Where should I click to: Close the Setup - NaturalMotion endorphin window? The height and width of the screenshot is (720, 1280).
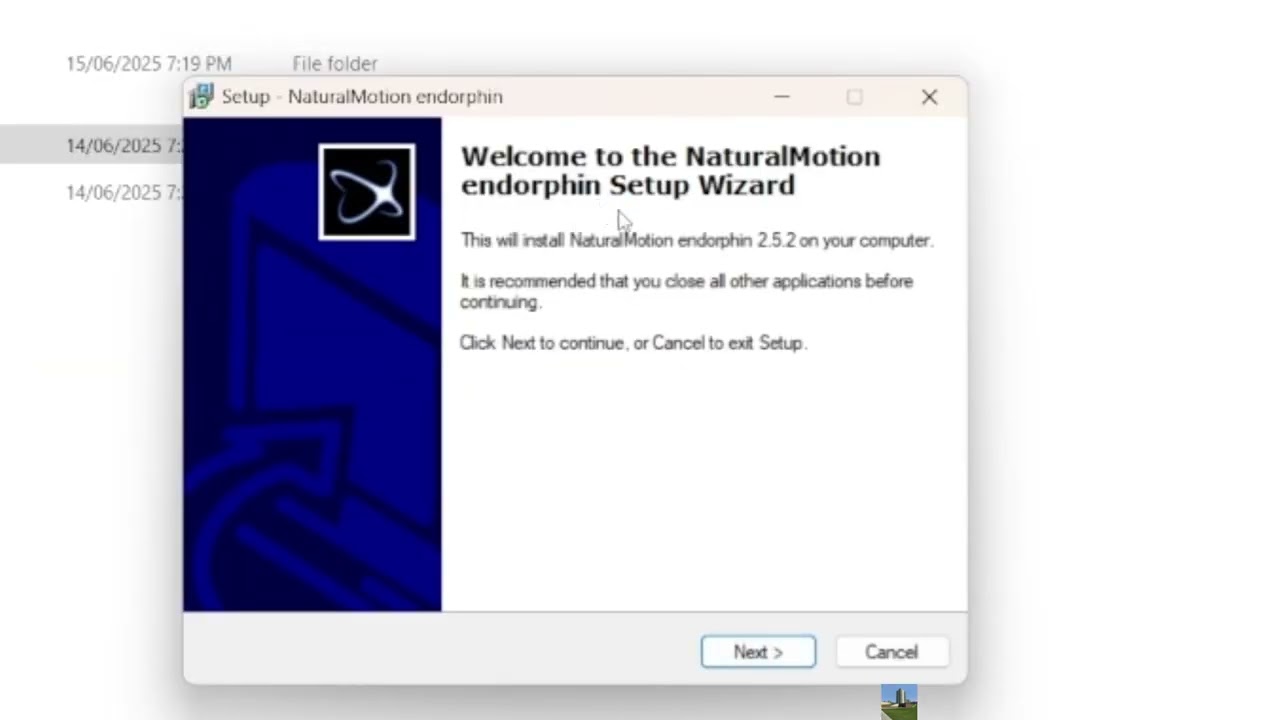930,97
